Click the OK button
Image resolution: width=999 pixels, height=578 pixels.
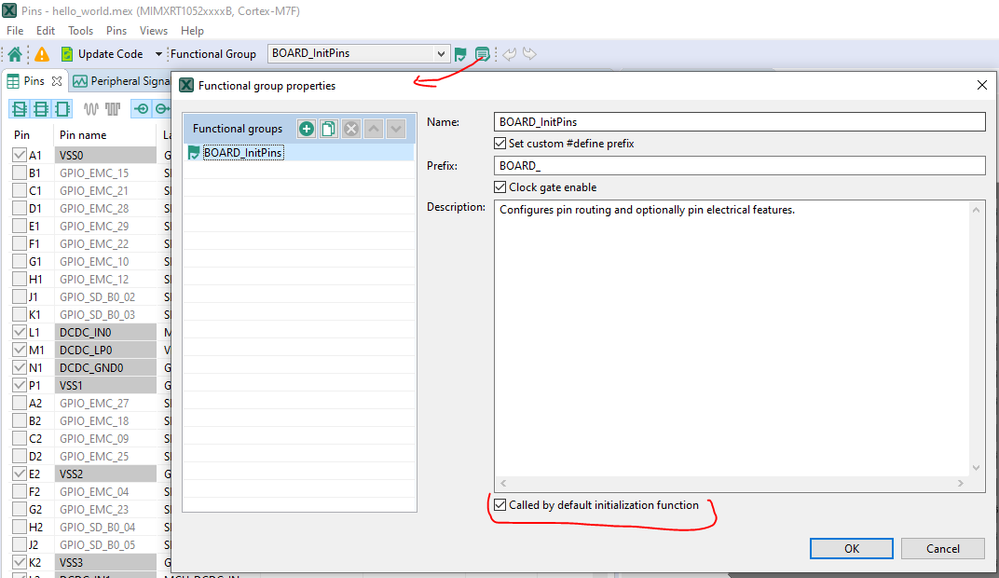pos(851,549)
